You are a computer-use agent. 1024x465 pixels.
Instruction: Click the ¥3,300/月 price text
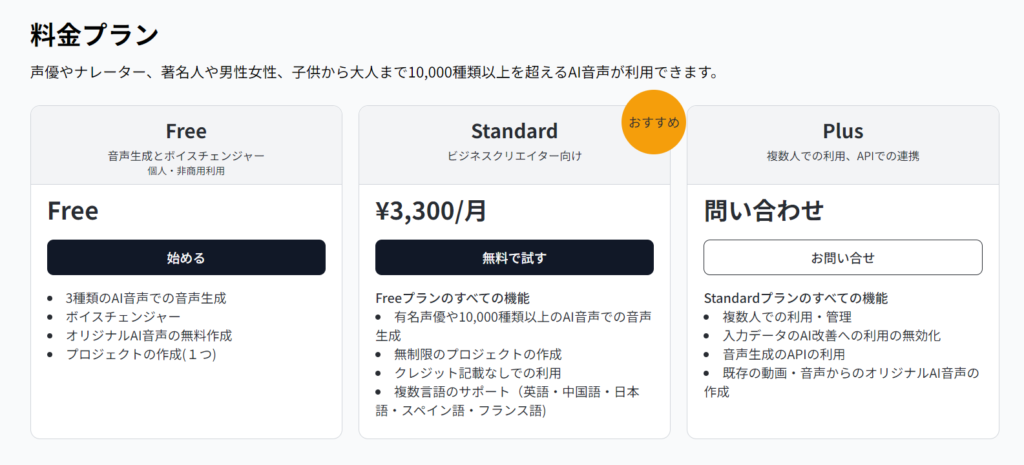point(431,212)
